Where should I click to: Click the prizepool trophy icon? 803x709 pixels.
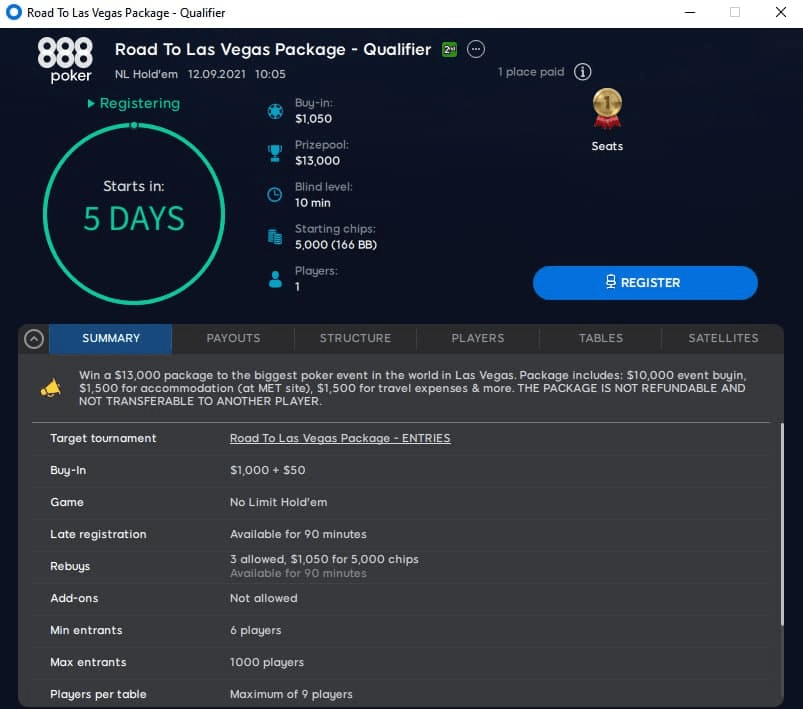point(275,153)
